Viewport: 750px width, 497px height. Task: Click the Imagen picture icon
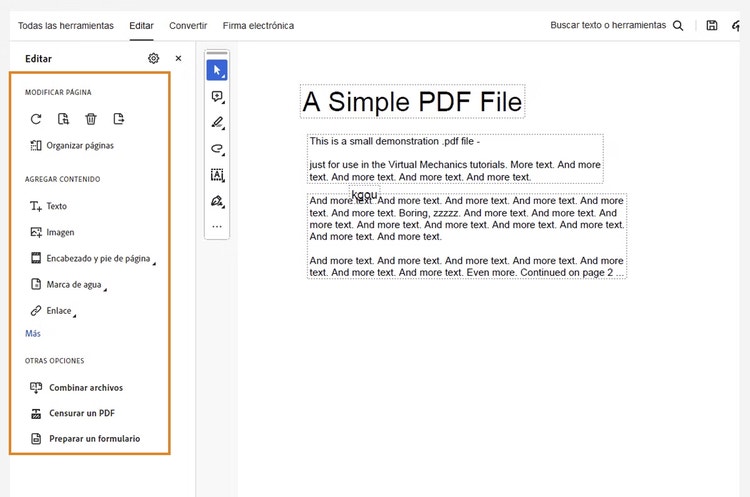click(36, 232)
